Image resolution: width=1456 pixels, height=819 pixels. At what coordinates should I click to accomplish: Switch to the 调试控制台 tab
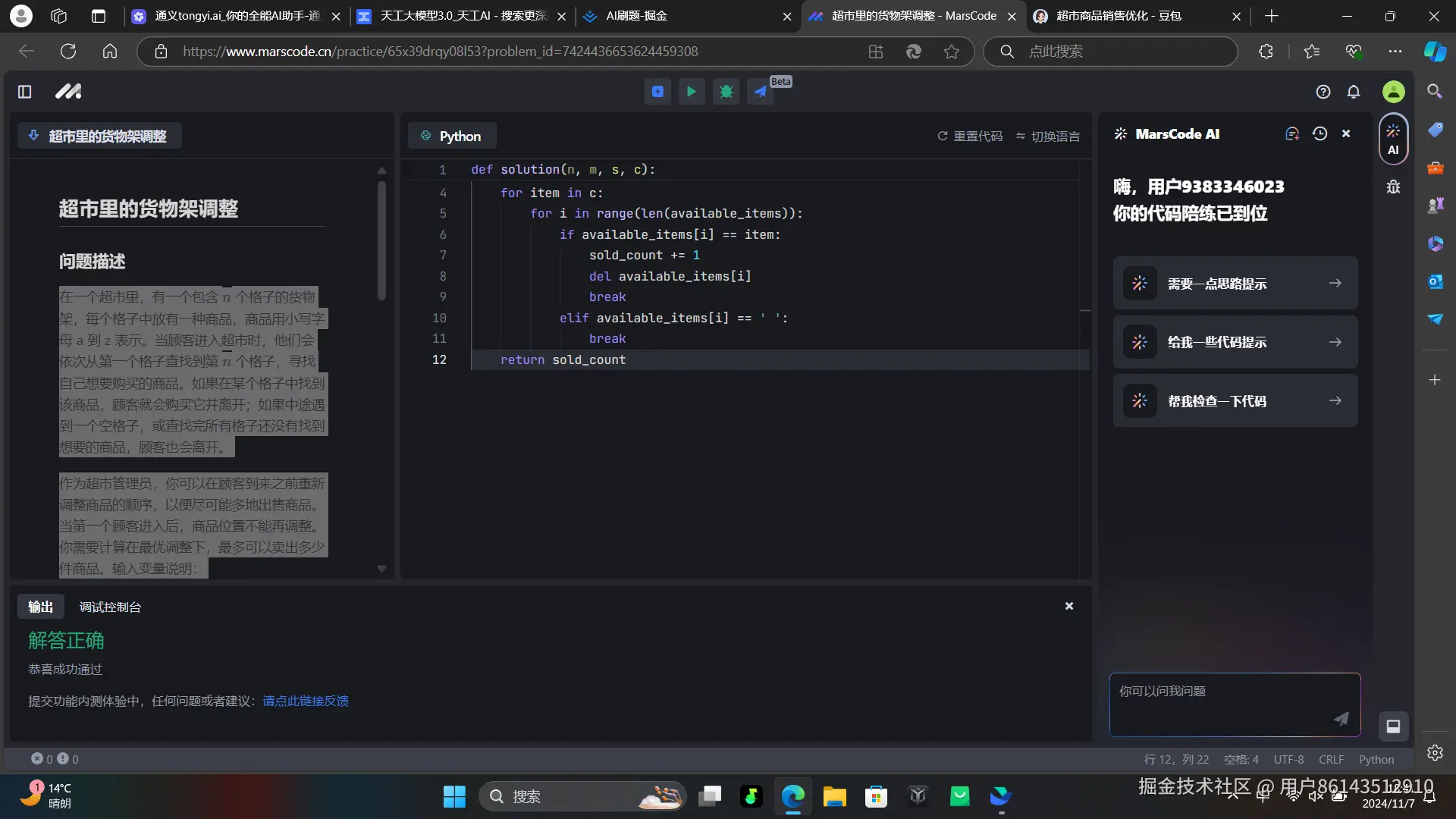[x=110, y=607]
